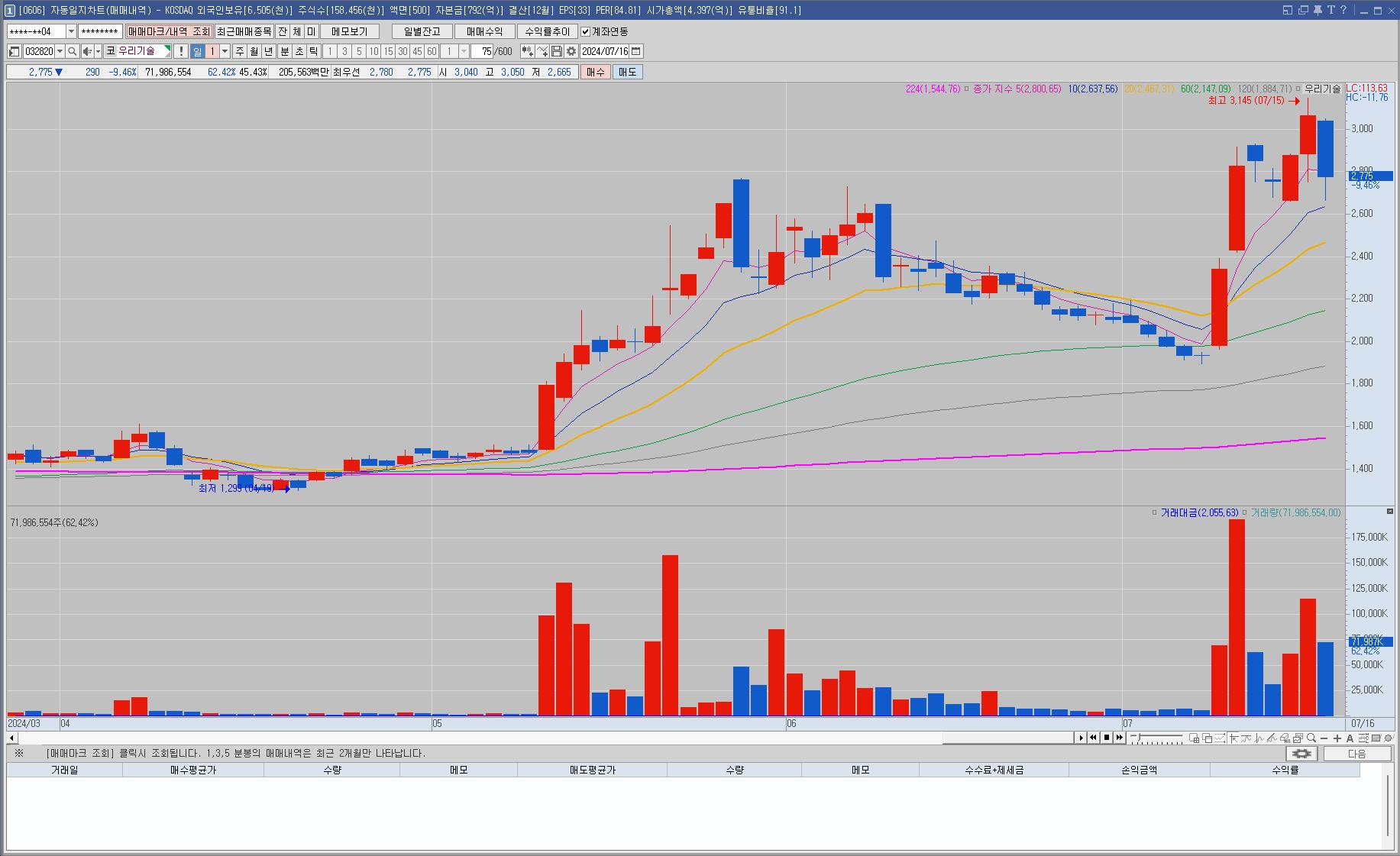
Task: Click the rewind replay button below chart
Action: click(x=1093, y=738)
